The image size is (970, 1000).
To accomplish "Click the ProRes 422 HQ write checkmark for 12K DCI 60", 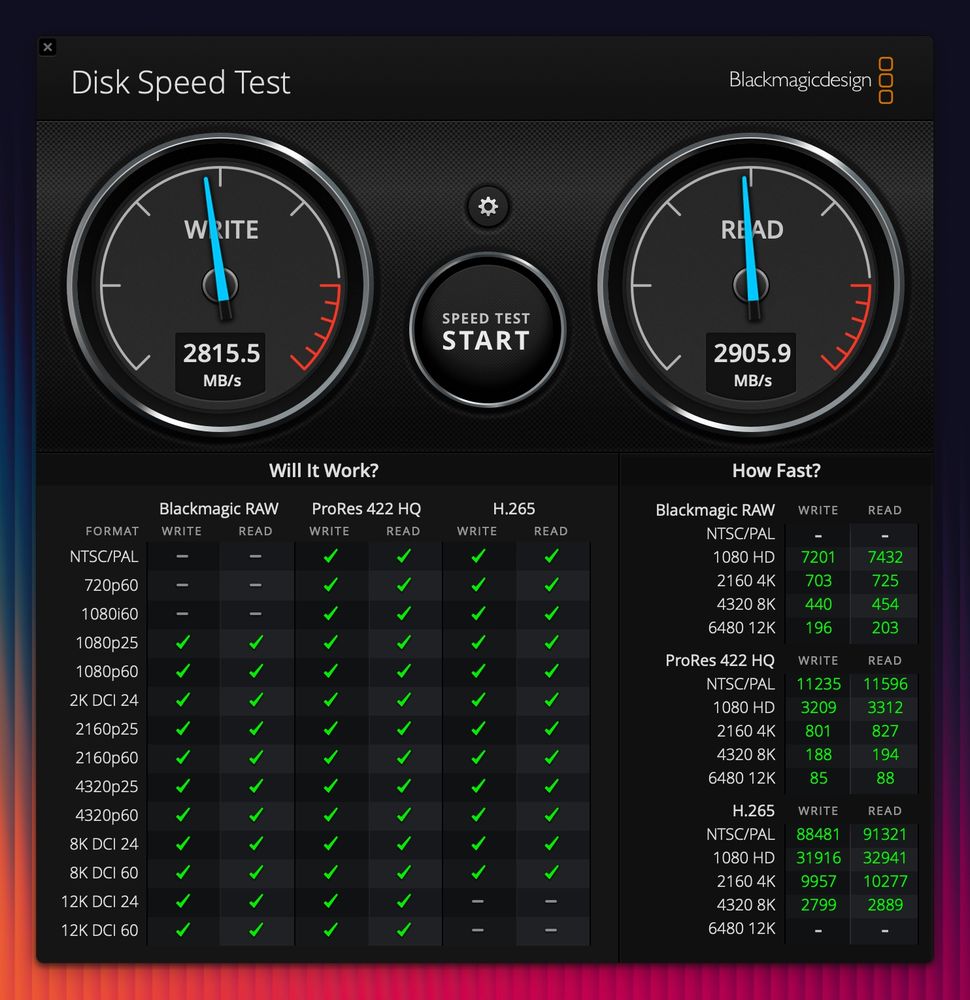I will (x=330, y=929).
